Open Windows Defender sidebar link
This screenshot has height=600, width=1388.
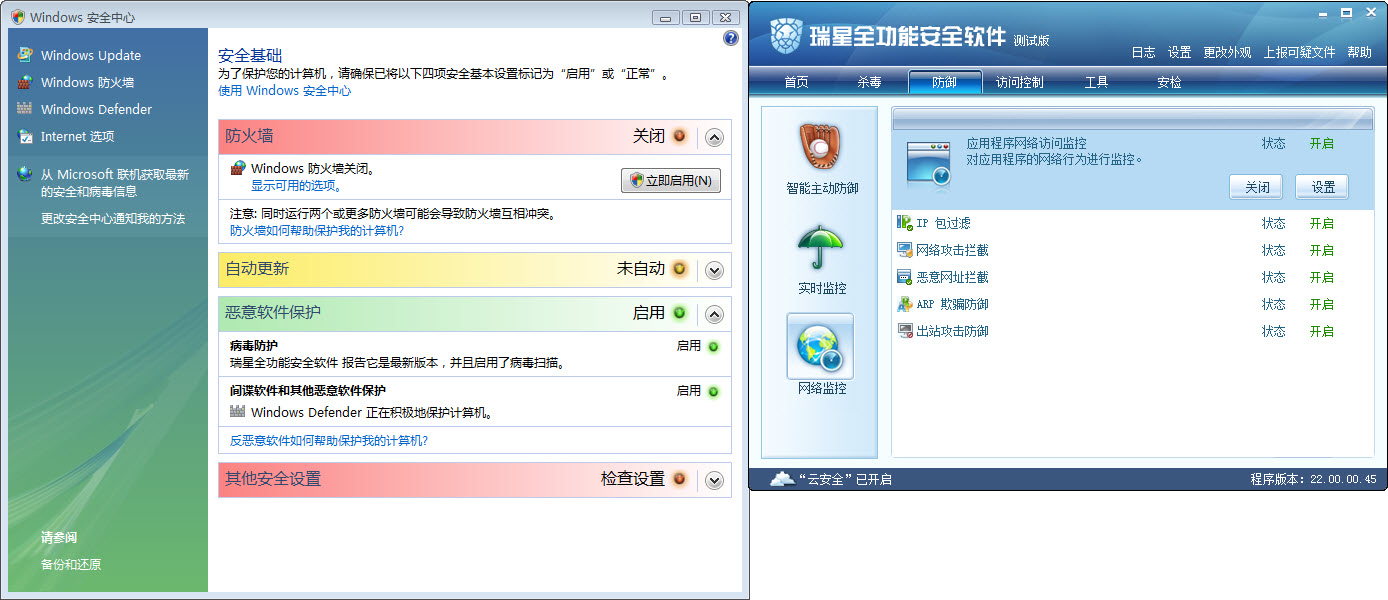96,109
